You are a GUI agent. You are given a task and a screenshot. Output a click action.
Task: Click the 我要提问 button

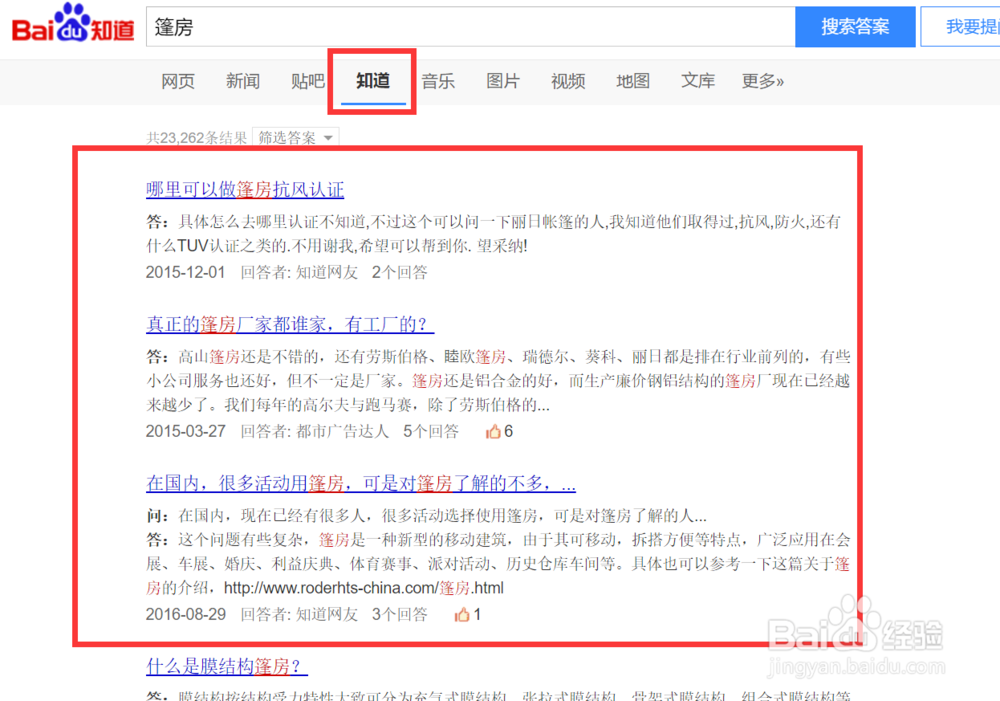click(x=962, y=27)
